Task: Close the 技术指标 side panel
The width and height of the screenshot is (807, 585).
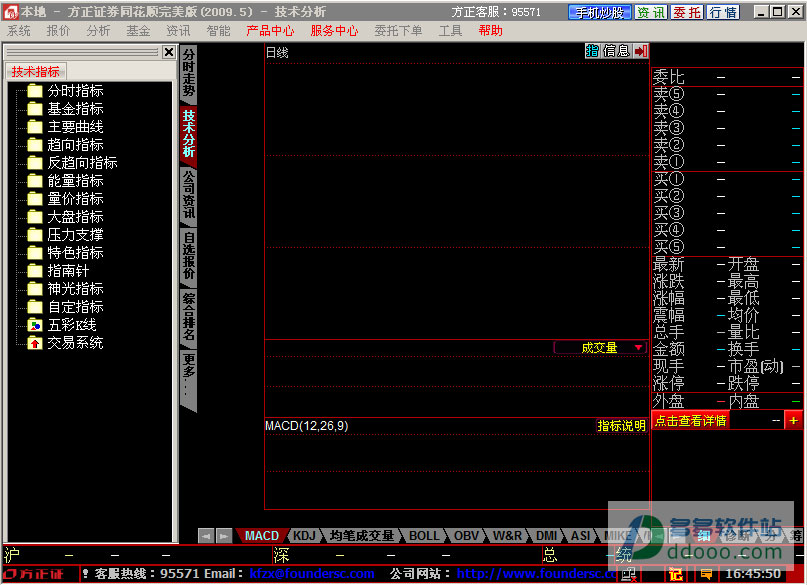Action: pyautogui.click(x=169, y=52)
